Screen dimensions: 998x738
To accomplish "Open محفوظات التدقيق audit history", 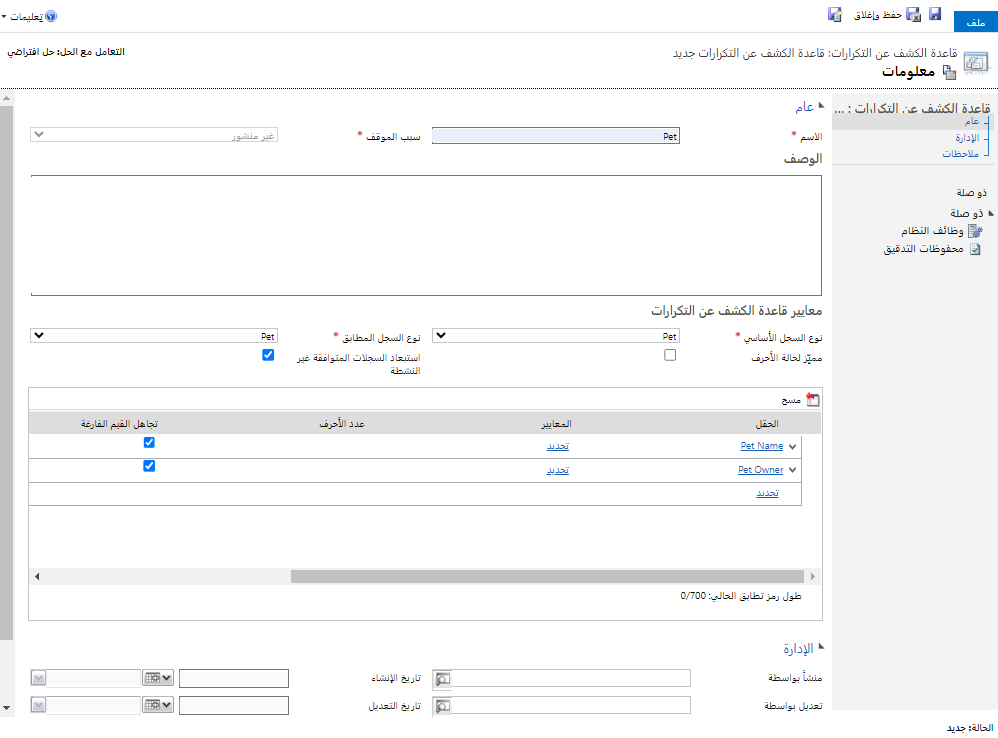I will tap(923, 249).
